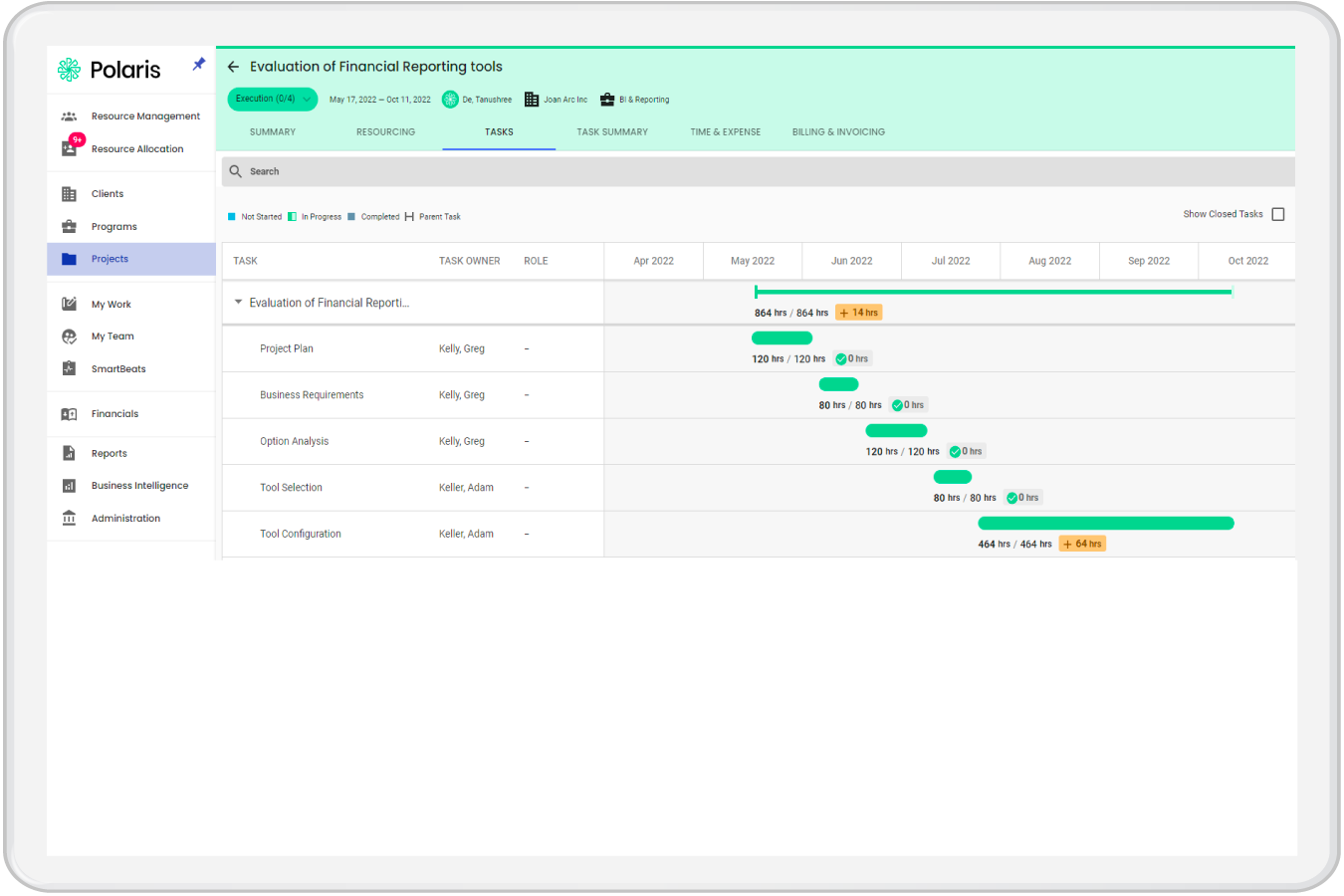
Task: Enable Show Closed Tasks
Action: (x=1278, y=213)
